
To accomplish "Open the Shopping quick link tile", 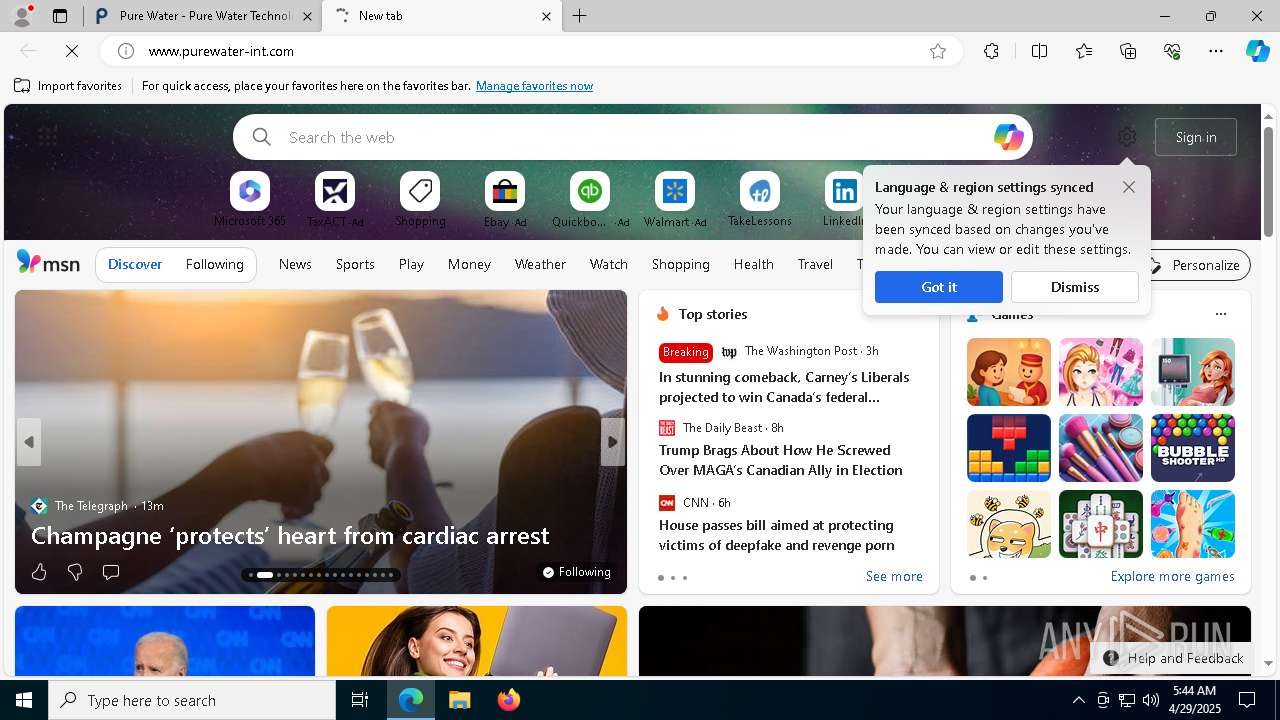I will (420, 200).
